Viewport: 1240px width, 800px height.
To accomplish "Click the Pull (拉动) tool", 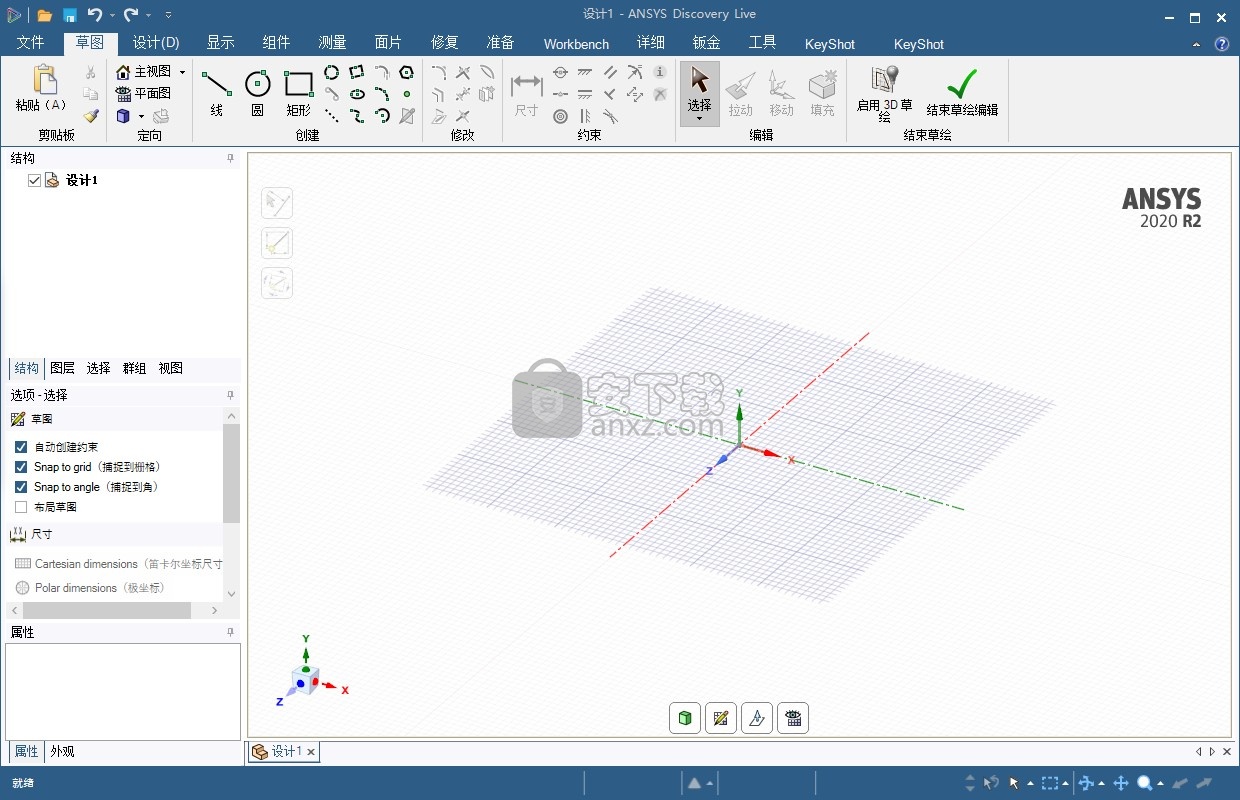I will pos(740,93).
